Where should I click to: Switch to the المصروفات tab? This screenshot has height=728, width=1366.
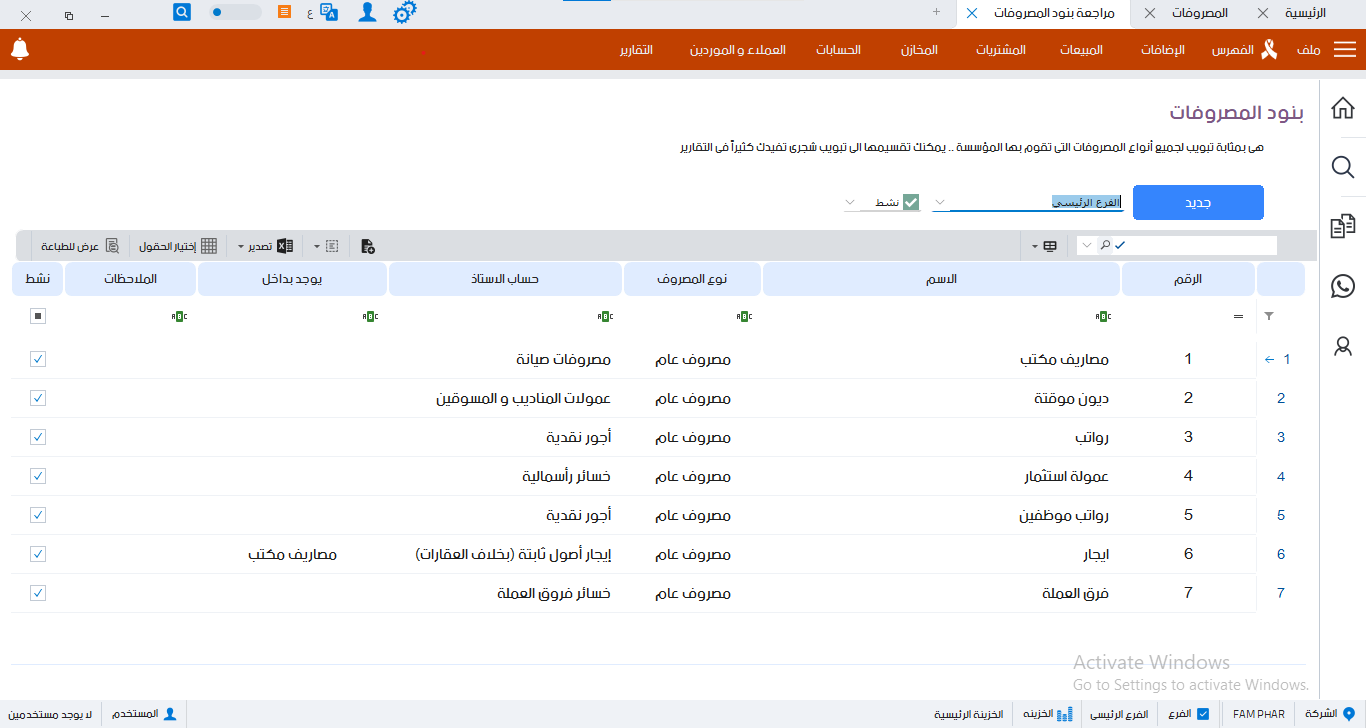[1199, 13]
